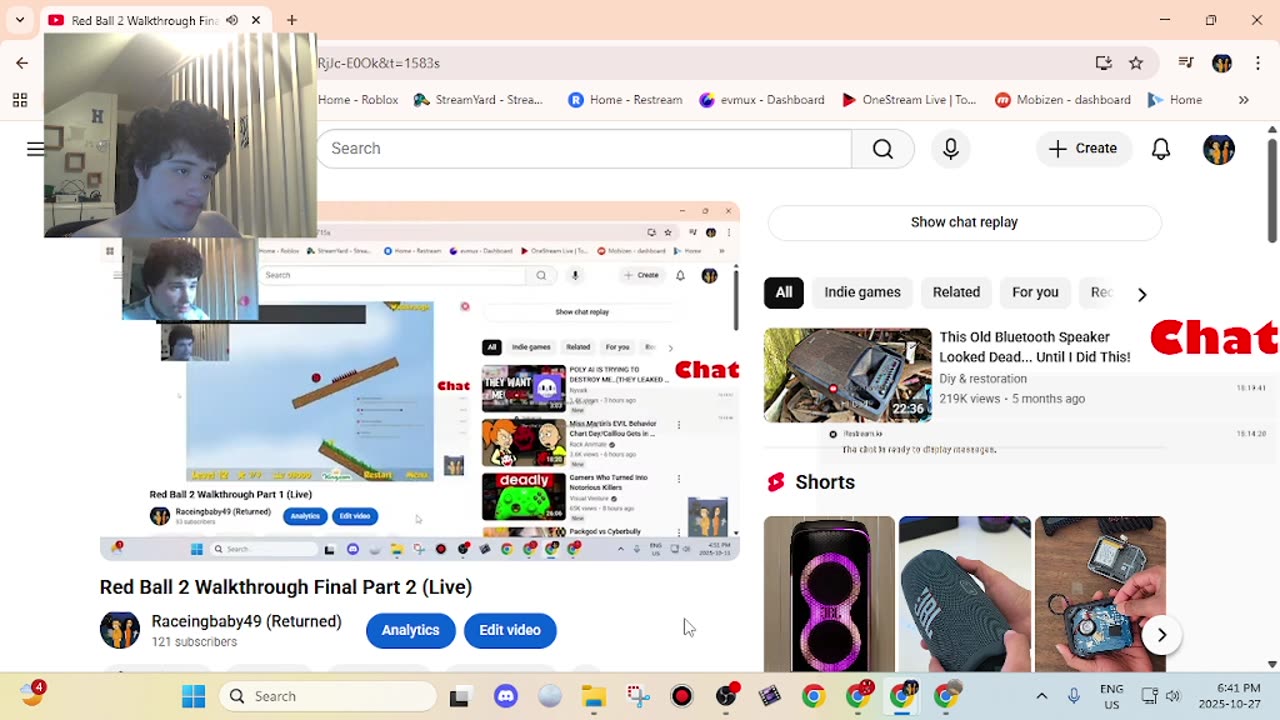Viewport: 1280px width, 720px height.
Task: Open 'This Old Bluetooth Speaker Looked Dead' title
Action: 1035,347
